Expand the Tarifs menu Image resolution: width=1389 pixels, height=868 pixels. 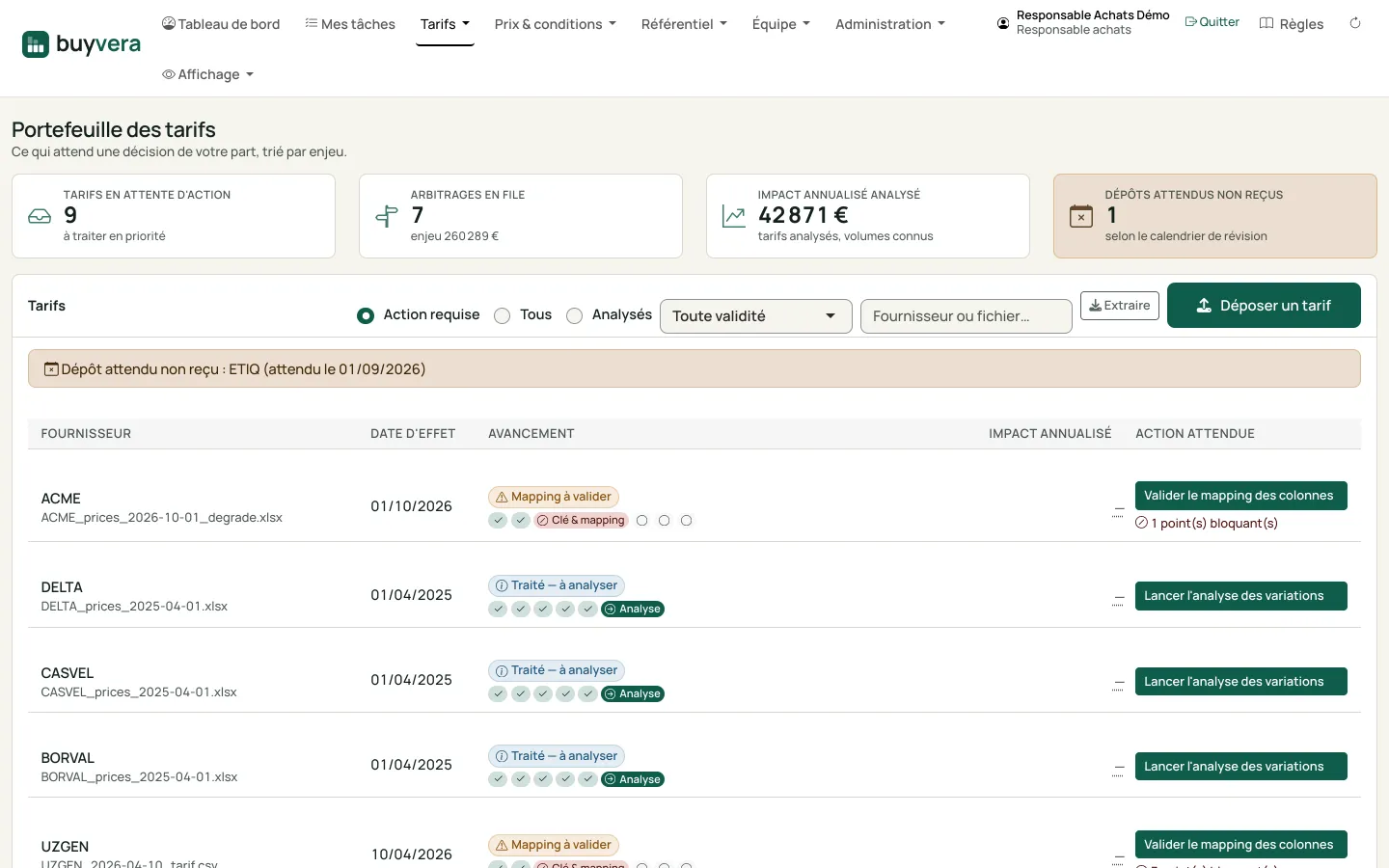[445, 24]
